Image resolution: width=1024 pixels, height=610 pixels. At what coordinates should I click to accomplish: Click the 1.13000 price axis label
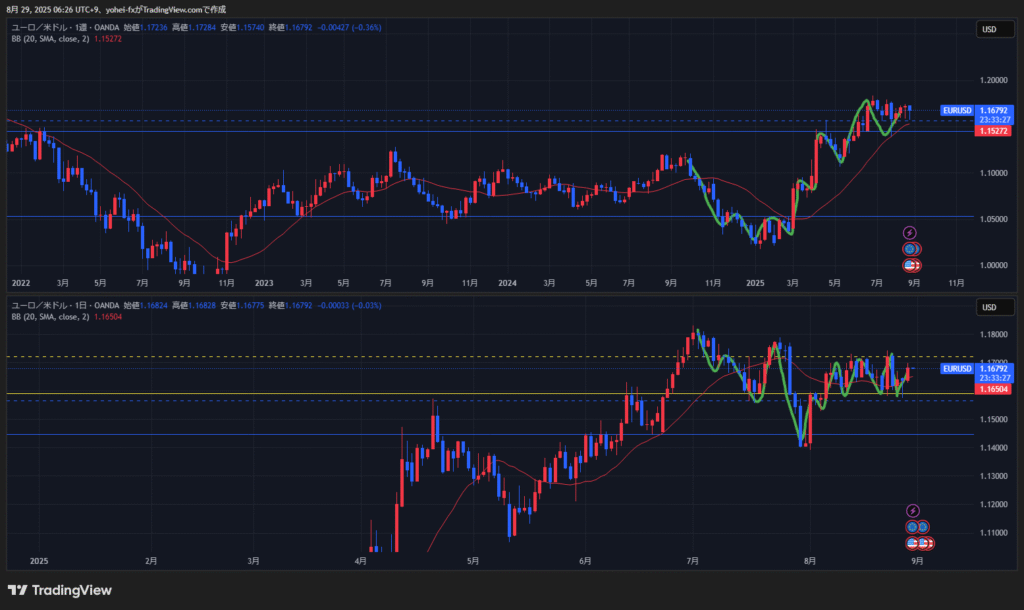click(993, 476)
